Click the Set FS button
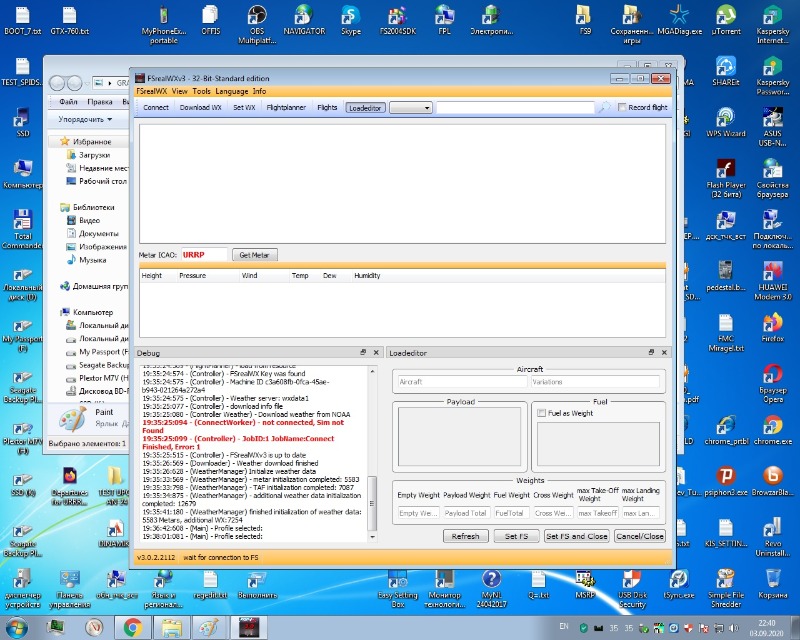The image size is (800, 640). (x=516, y=536)
